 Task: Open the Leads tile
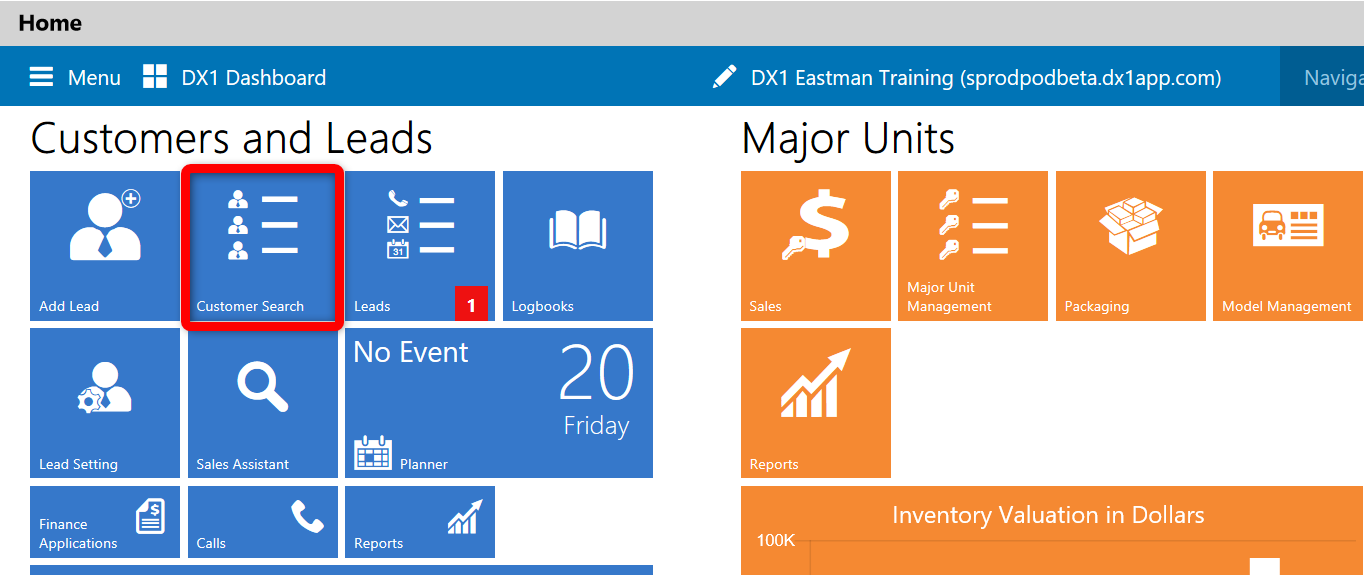point(420,246)
